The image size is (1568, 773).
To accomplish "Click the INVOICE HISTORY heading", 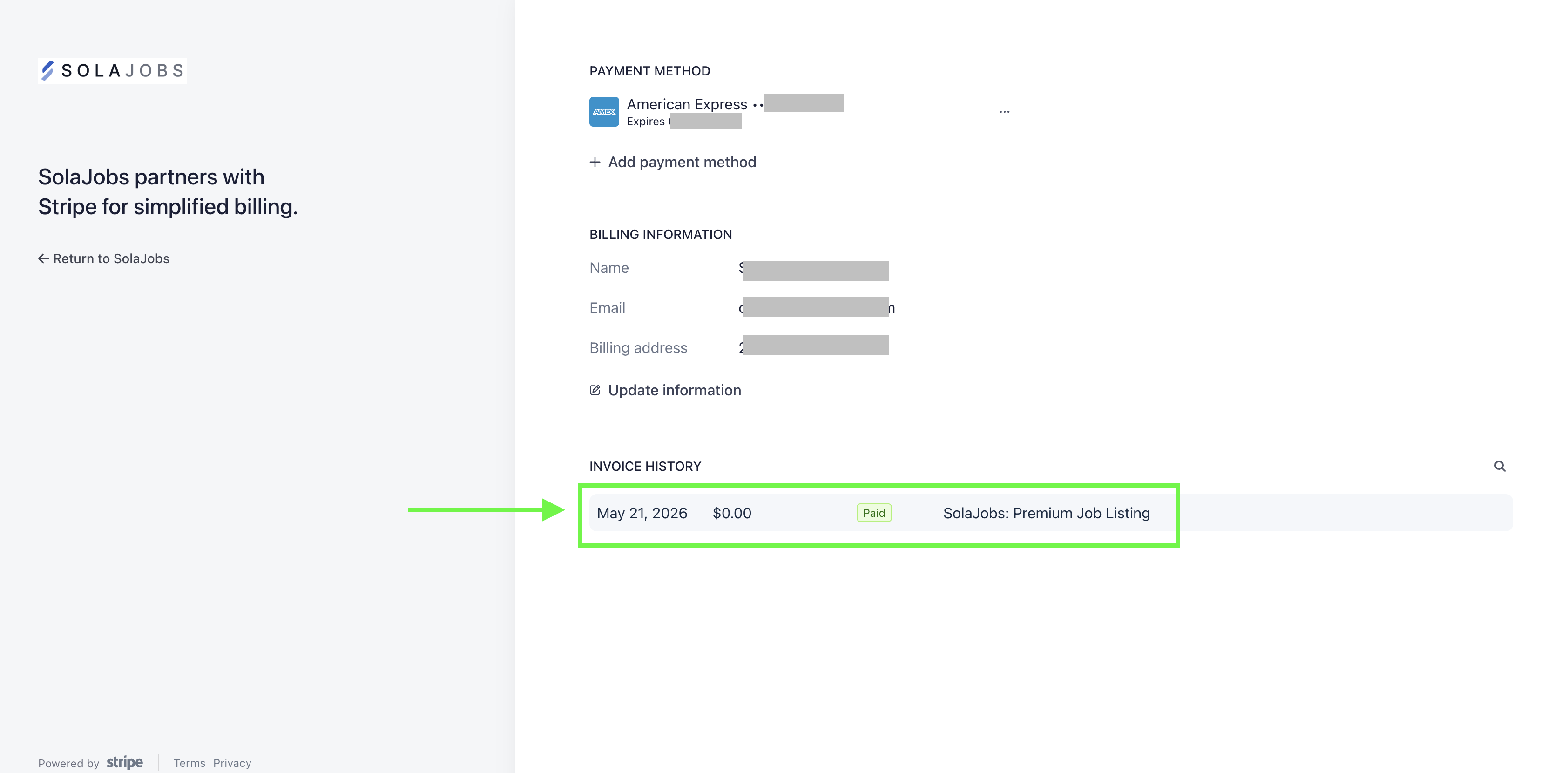I will 645,466.
